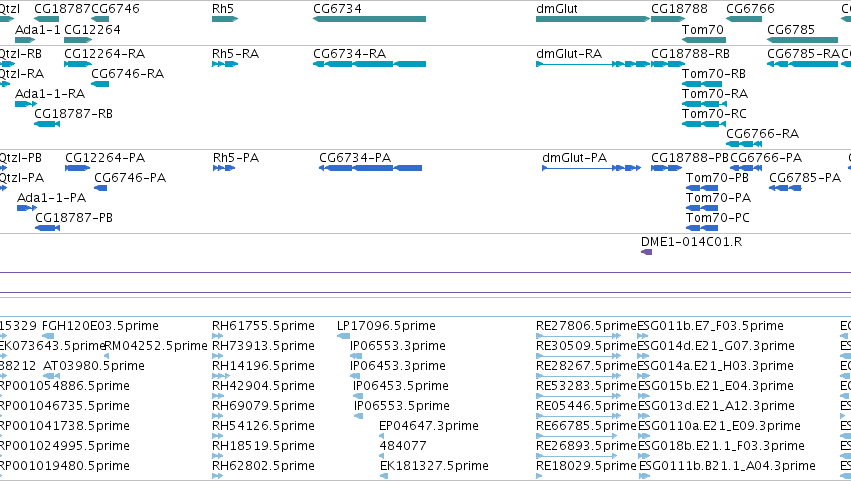This screenshot has height=481, width=851.
Task: Open the Rh5-PA protein label
Action: click(x=236, y=158)
